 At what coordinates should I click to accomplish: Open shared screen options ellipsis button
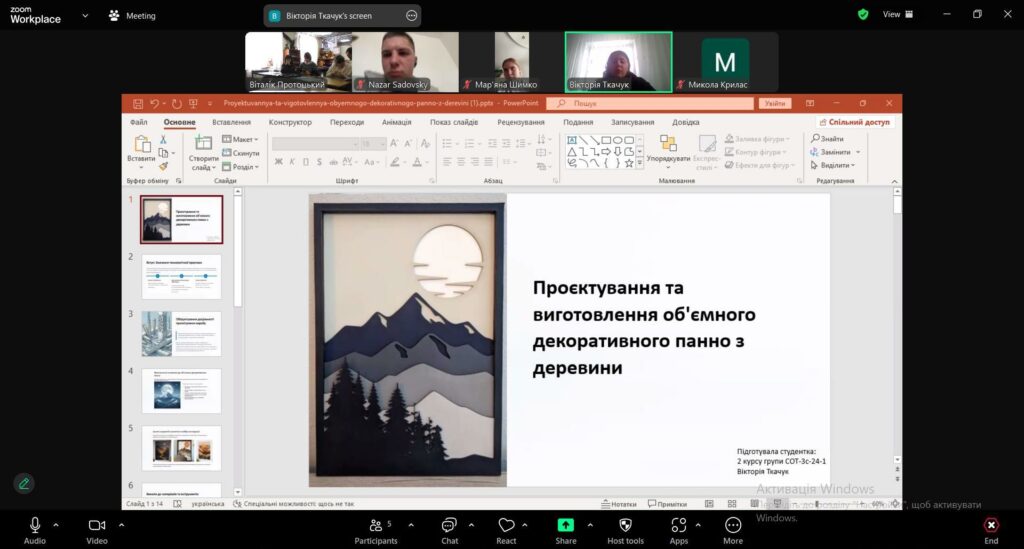coord(412,16)
